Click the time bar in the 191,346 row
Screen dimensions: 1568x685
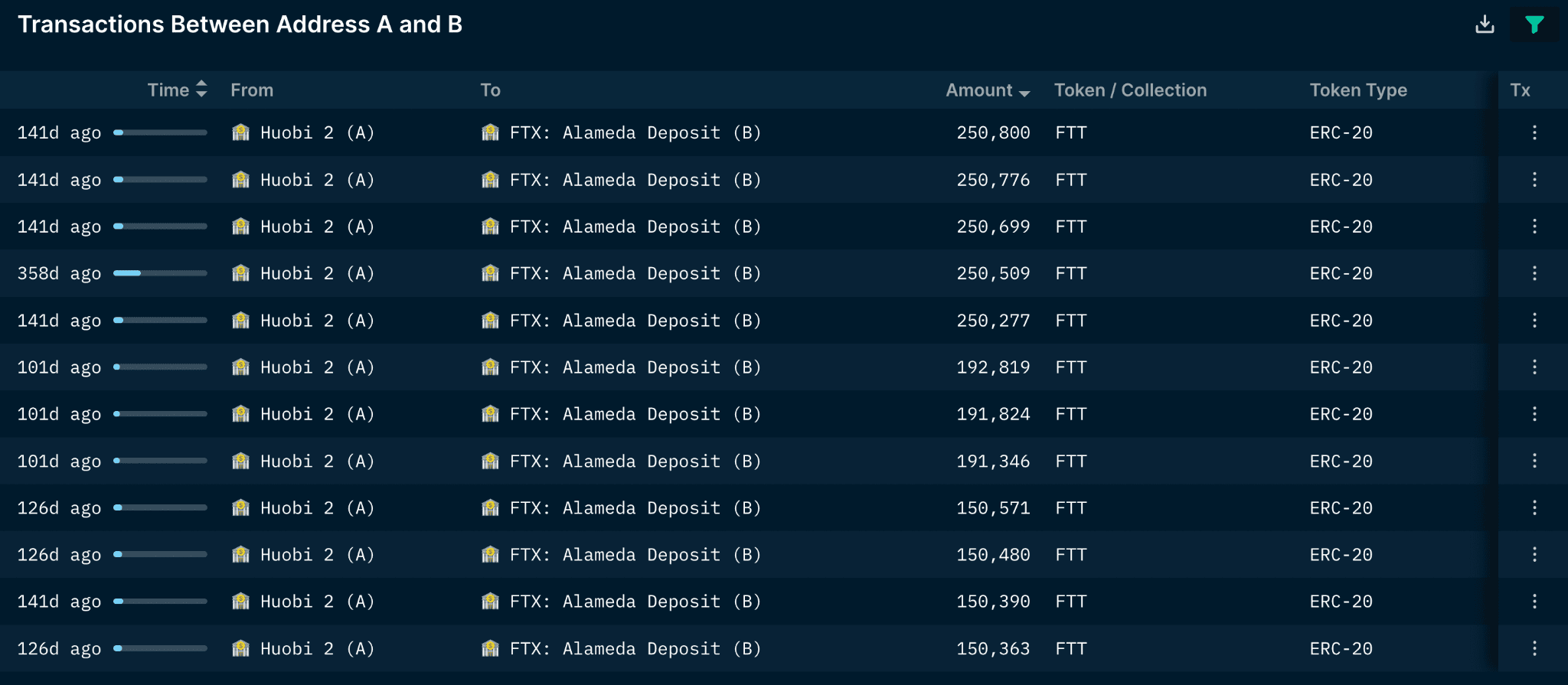[160, 461]
